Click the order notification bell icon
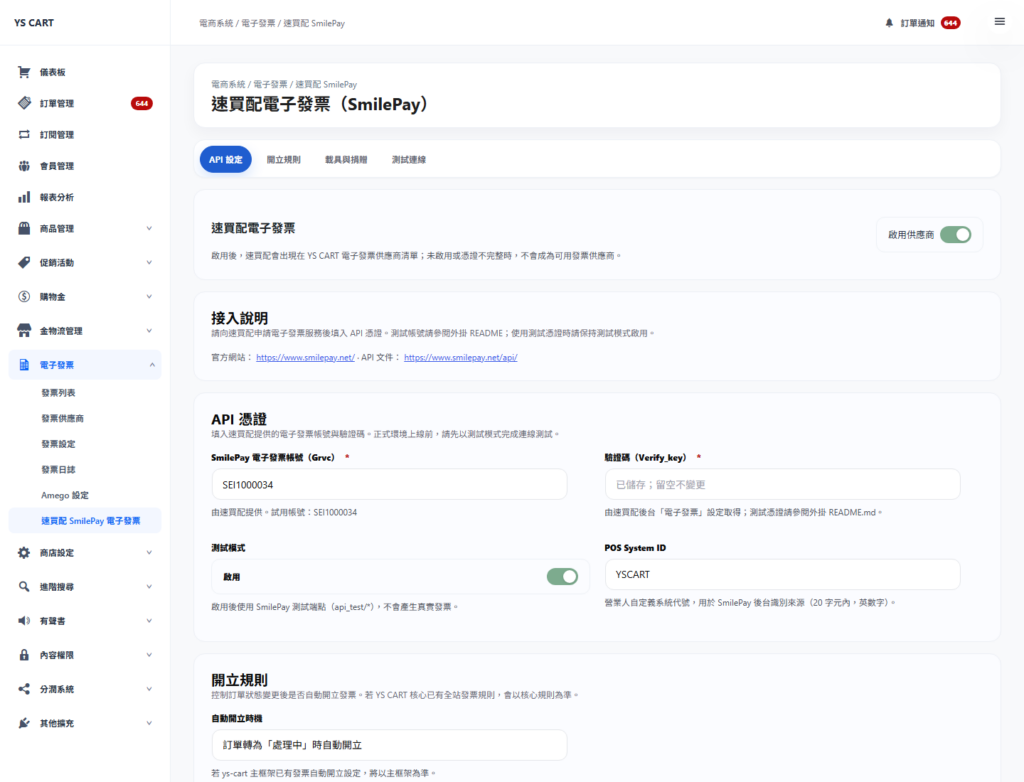This screenshot has width=1024, height=782. (x=889, y=23)
